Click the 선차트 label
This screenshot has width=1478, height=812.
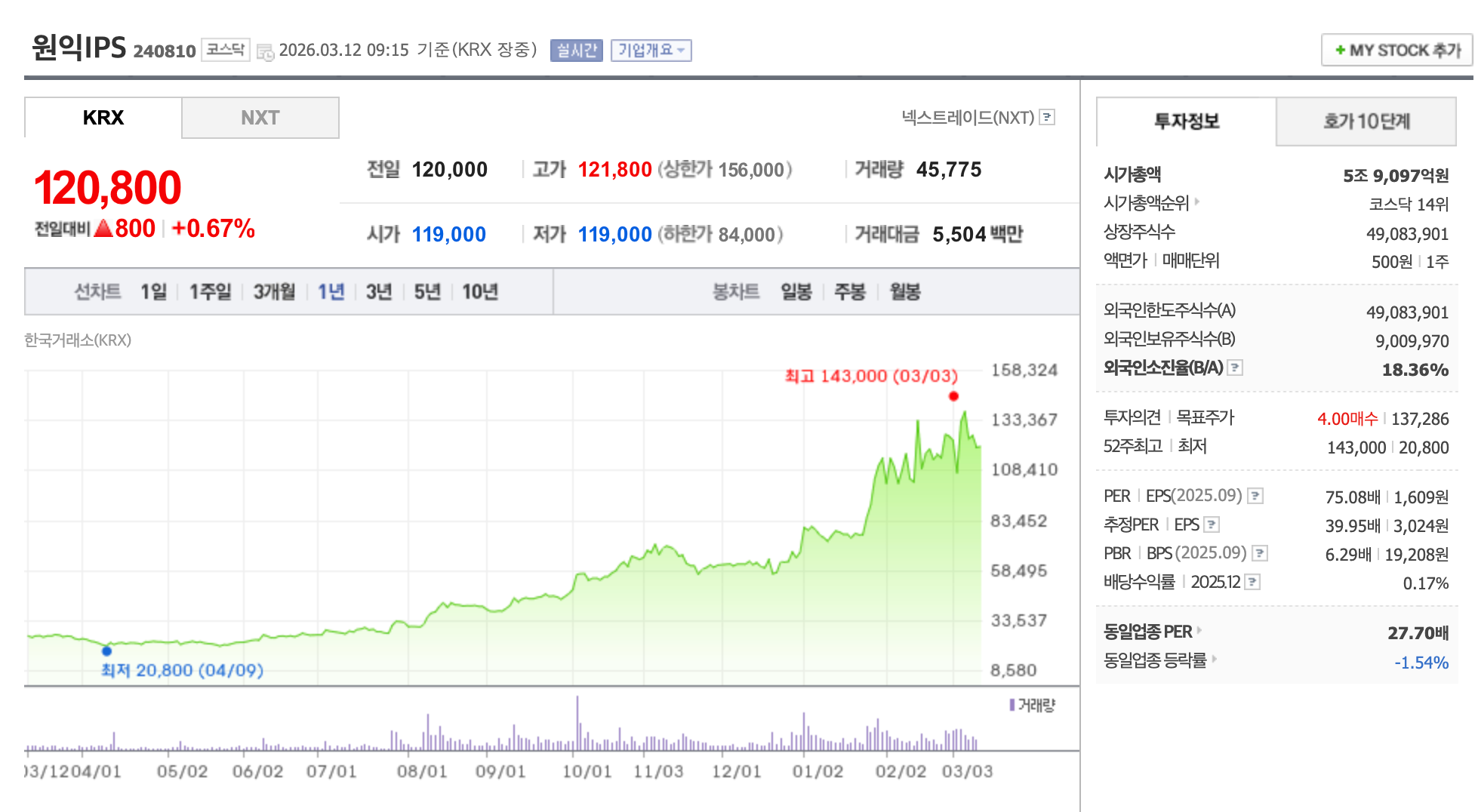(x=97, y=292)
